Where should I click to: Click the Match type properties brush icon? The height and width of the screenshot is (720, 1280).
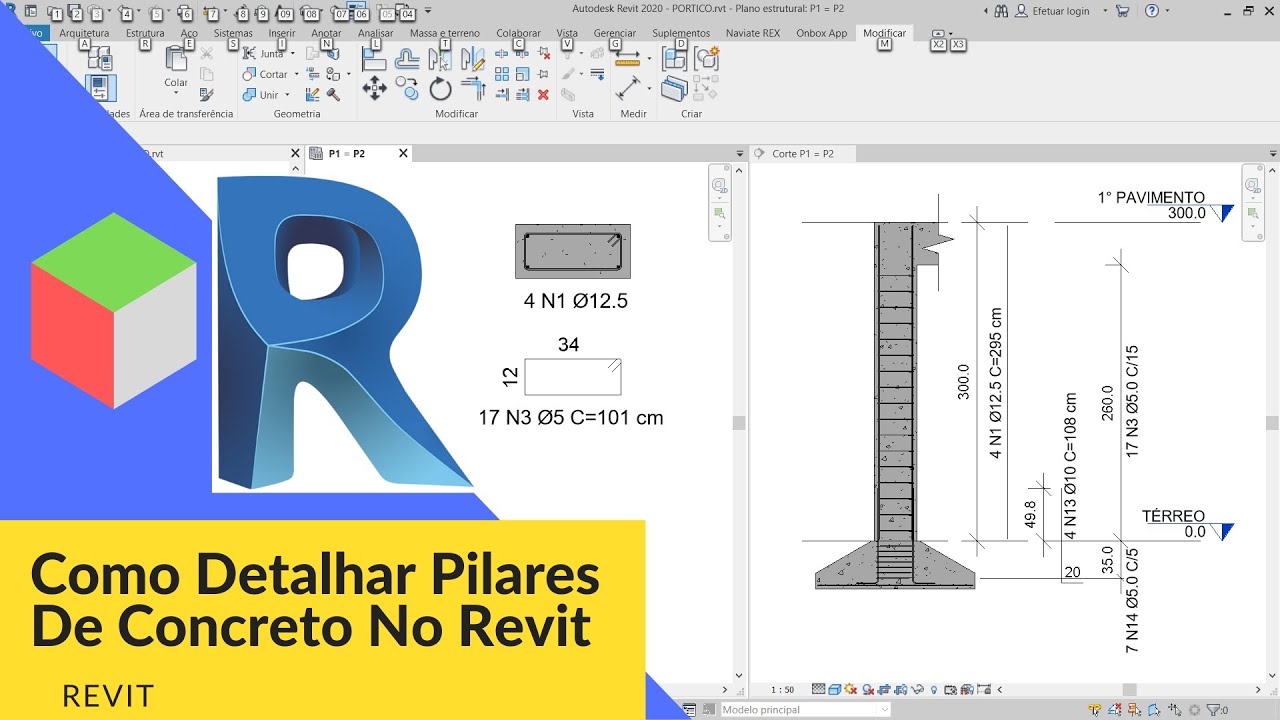[x=206, y=94]
